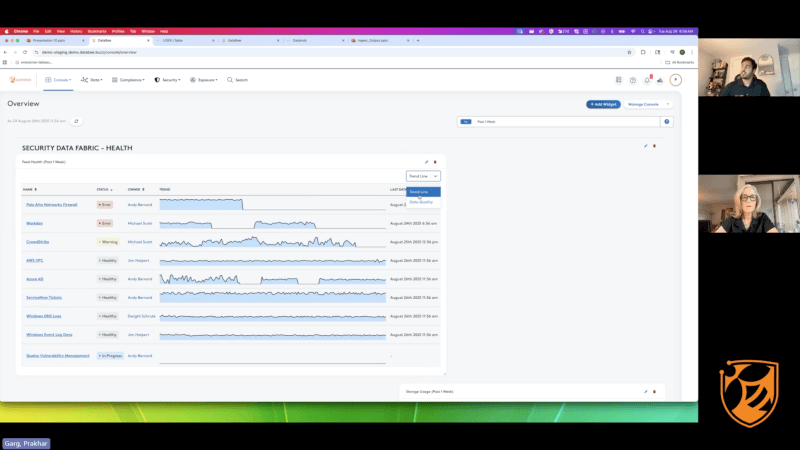
Task: Expand the Manage Console dropdown
Action: (648, 104)
